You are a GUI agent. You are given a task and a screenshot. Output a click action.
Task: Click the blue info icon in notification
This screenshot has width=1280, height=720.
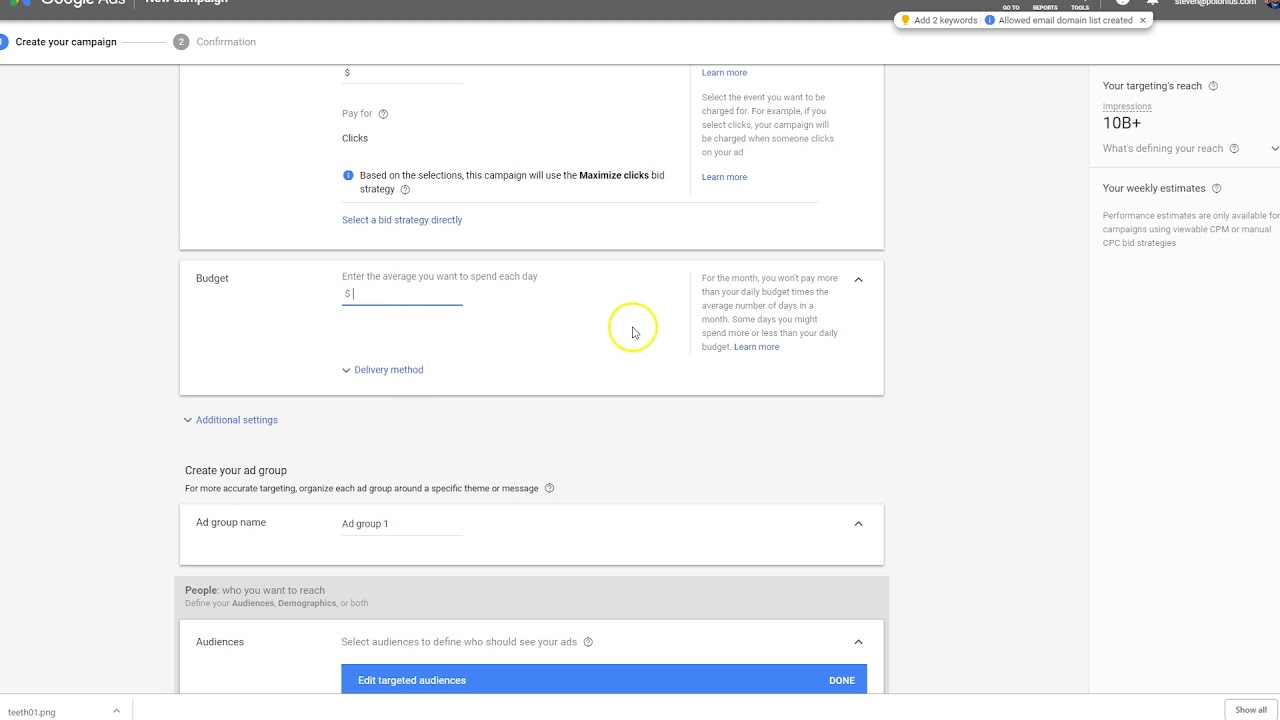(989, 20)
